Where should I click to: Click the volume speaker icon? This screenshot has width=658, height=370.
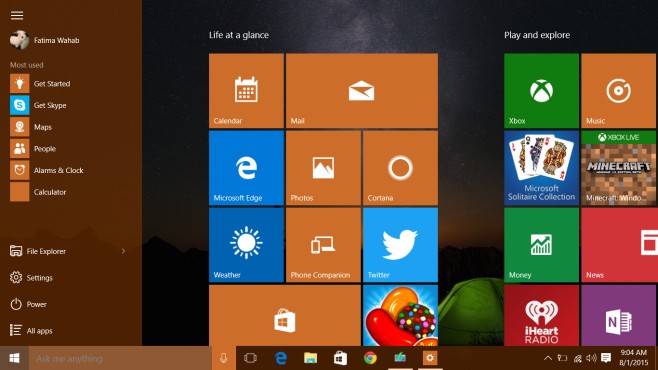click(591, 358)
